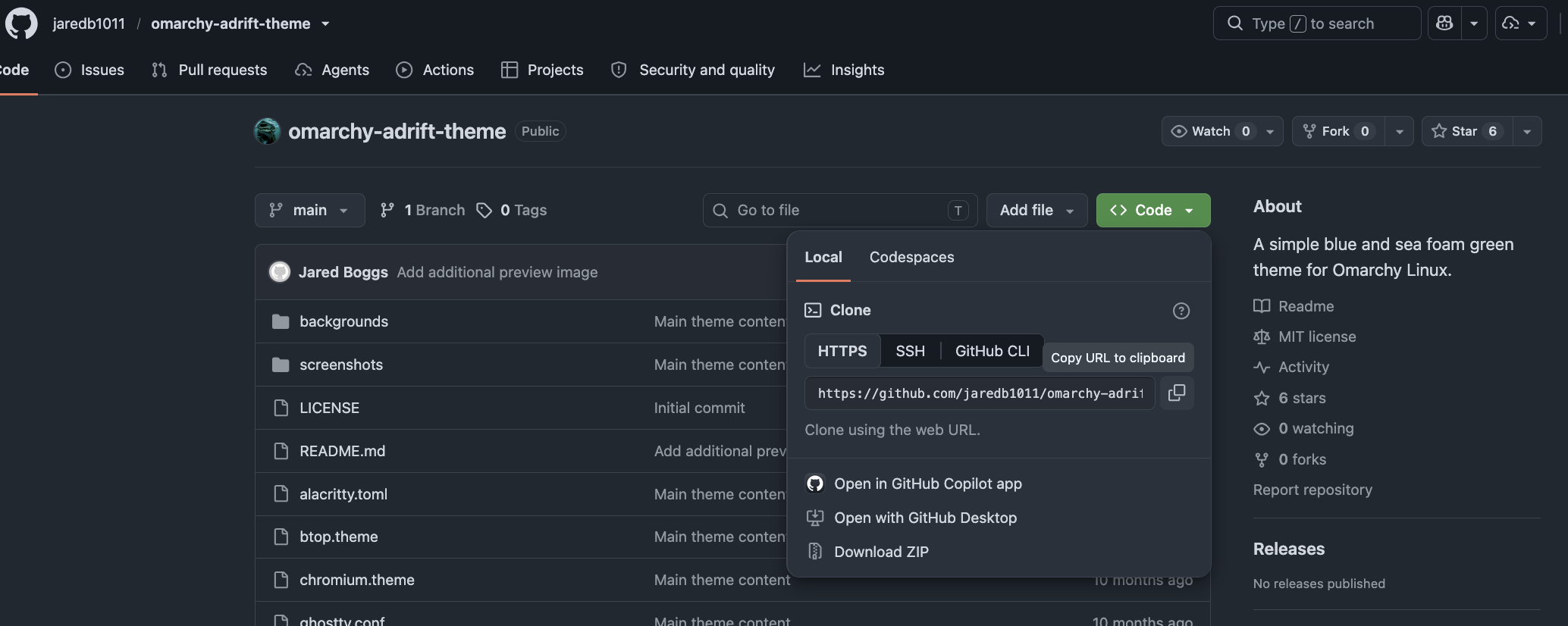Open Security and quality tab

pyautogui.click(x=693, y=70)
